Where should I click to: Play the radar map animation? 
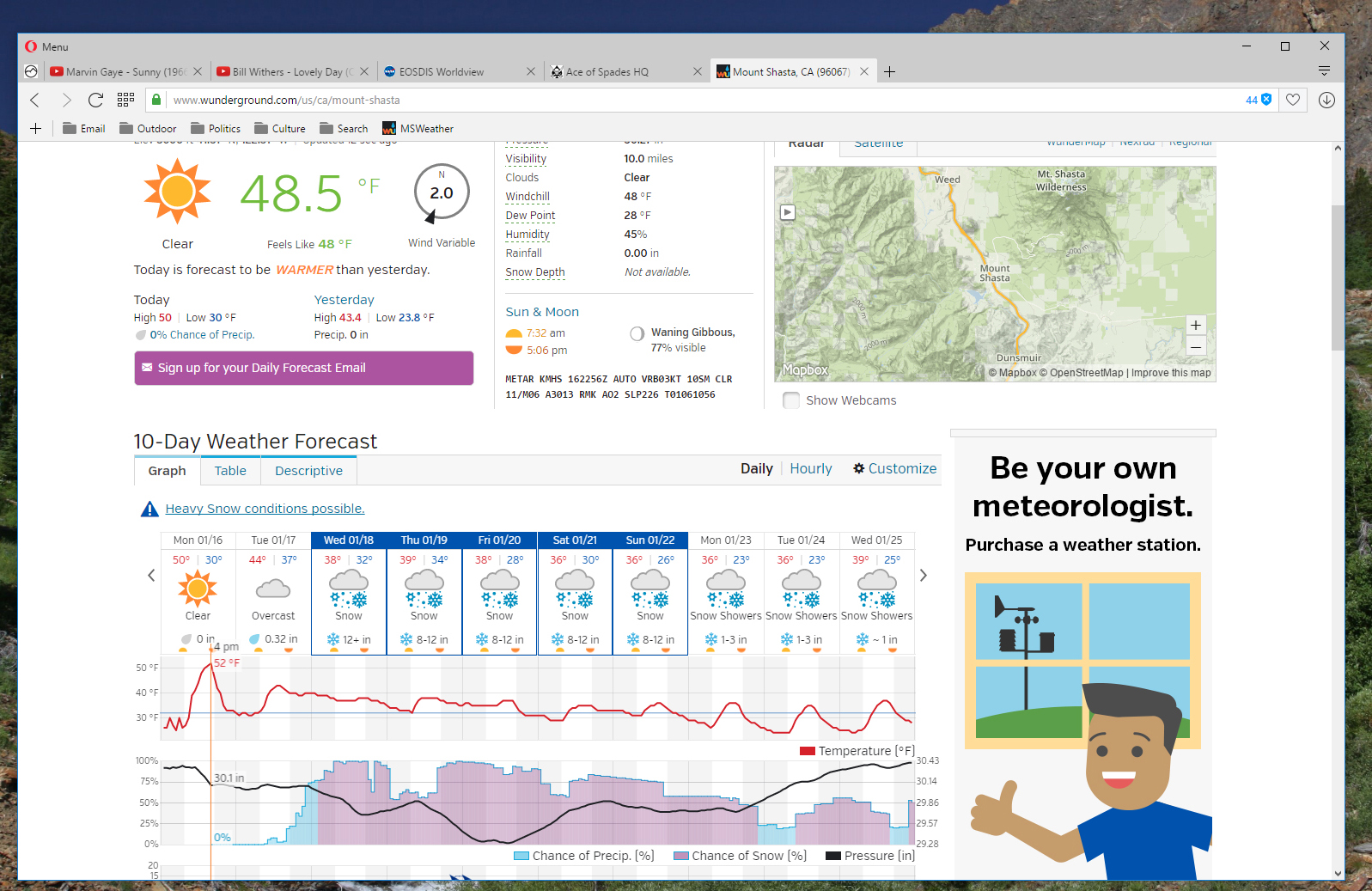(788, 212)
